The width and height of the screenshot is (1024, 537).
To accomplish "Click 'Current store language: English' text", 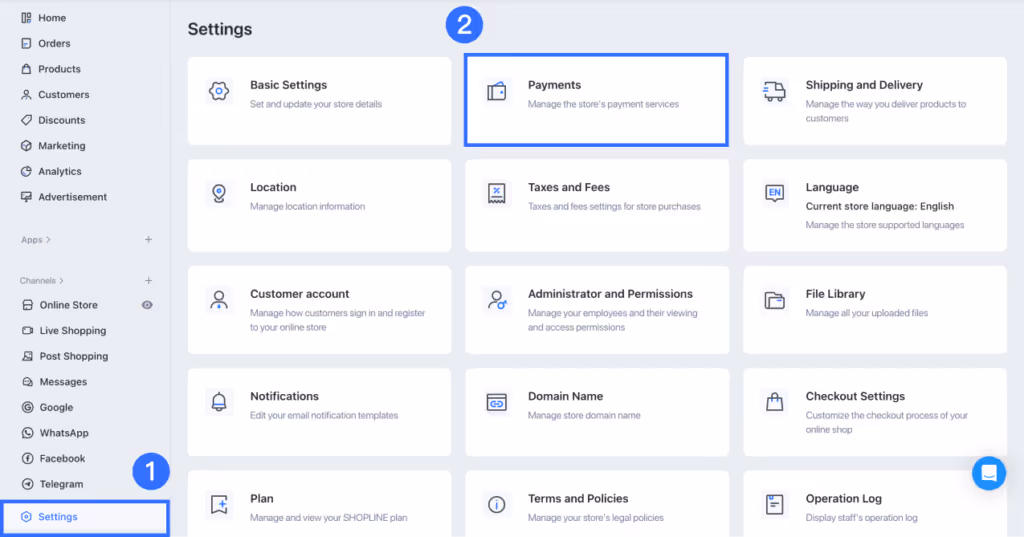I will 880,206.
